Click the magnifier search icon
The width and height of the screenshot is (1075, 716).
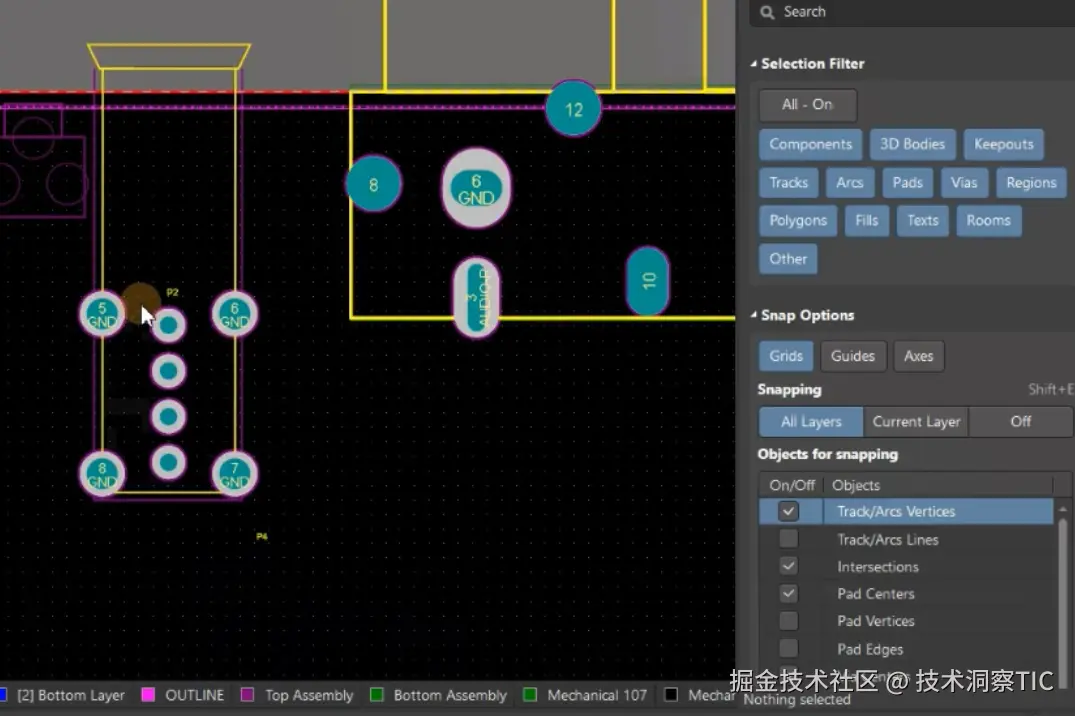tap(767, 12)
